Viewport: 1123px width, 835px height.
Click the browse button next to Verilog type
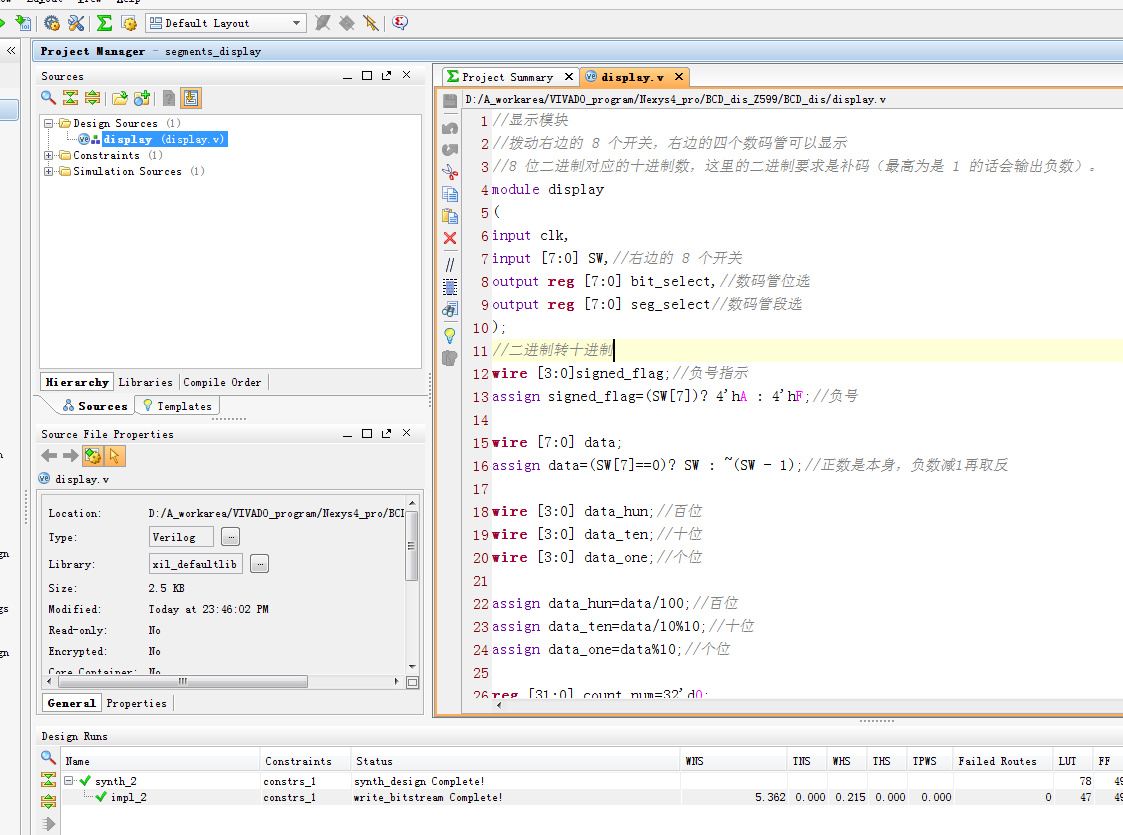[x=231, y=536]
